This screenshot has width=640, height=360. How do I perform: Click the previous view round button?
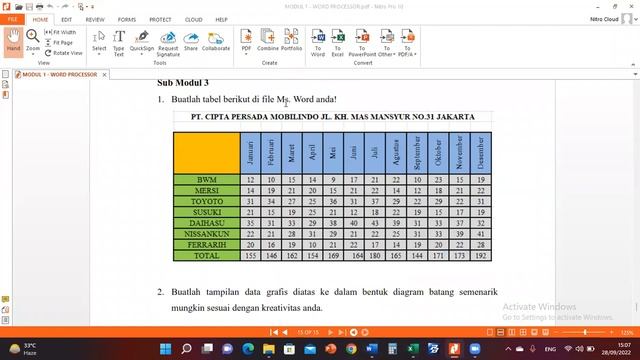coord(354,332)
